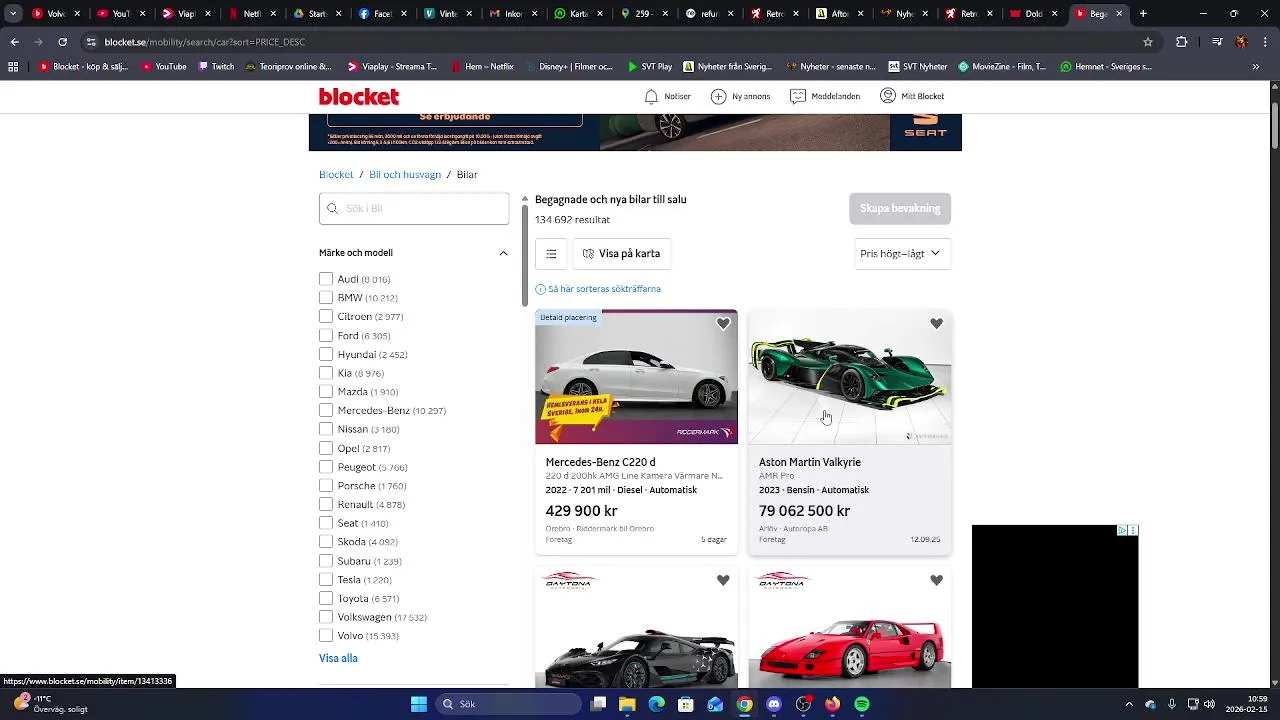Check the Tesla brand filter

[326, 579]
